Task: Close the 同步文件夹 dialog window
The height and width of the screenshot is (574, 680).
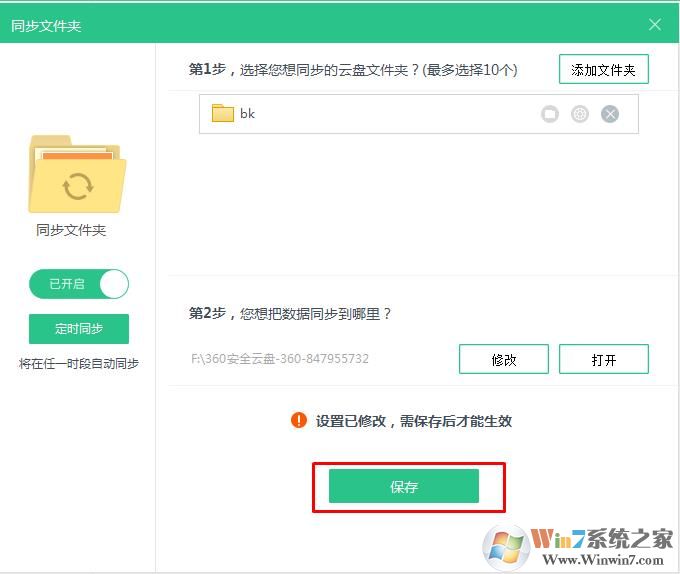Action: pyautogui.click(x=655, y=25)
